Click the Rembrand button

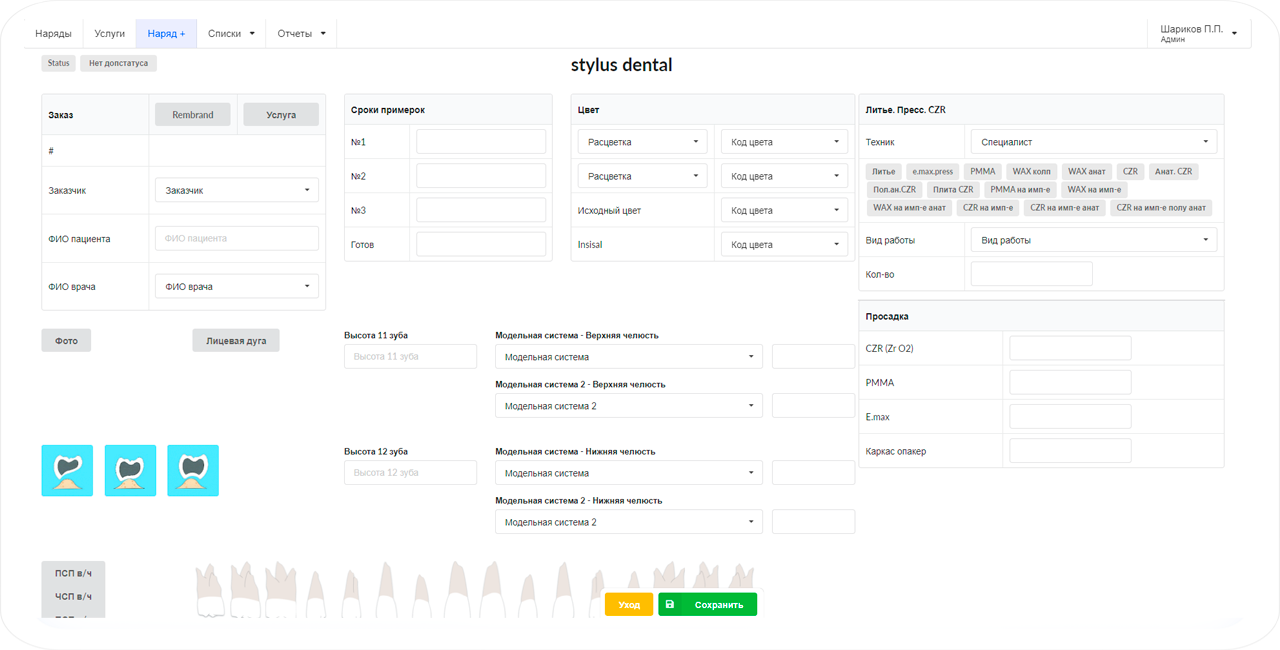[x=192, y=114]
